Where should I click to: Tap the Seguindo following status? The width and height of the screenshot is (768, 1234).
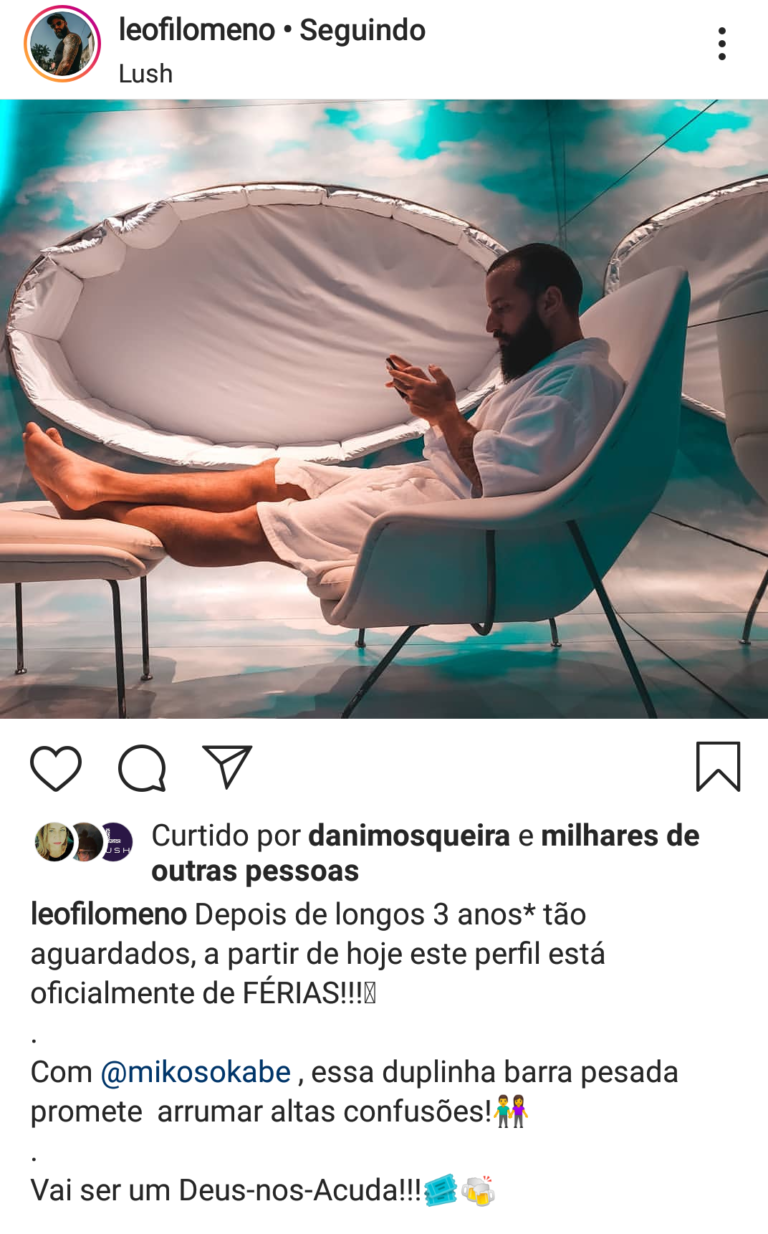362,31
